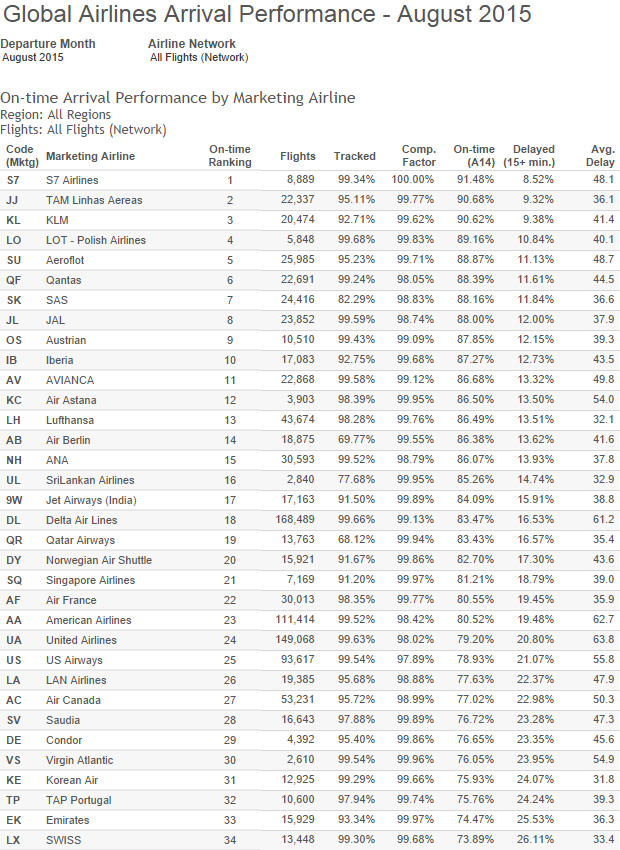Viewport: 620px width, 850px height.
Task: Click the Emirates airline name
Action: click(x=68, y=820)
